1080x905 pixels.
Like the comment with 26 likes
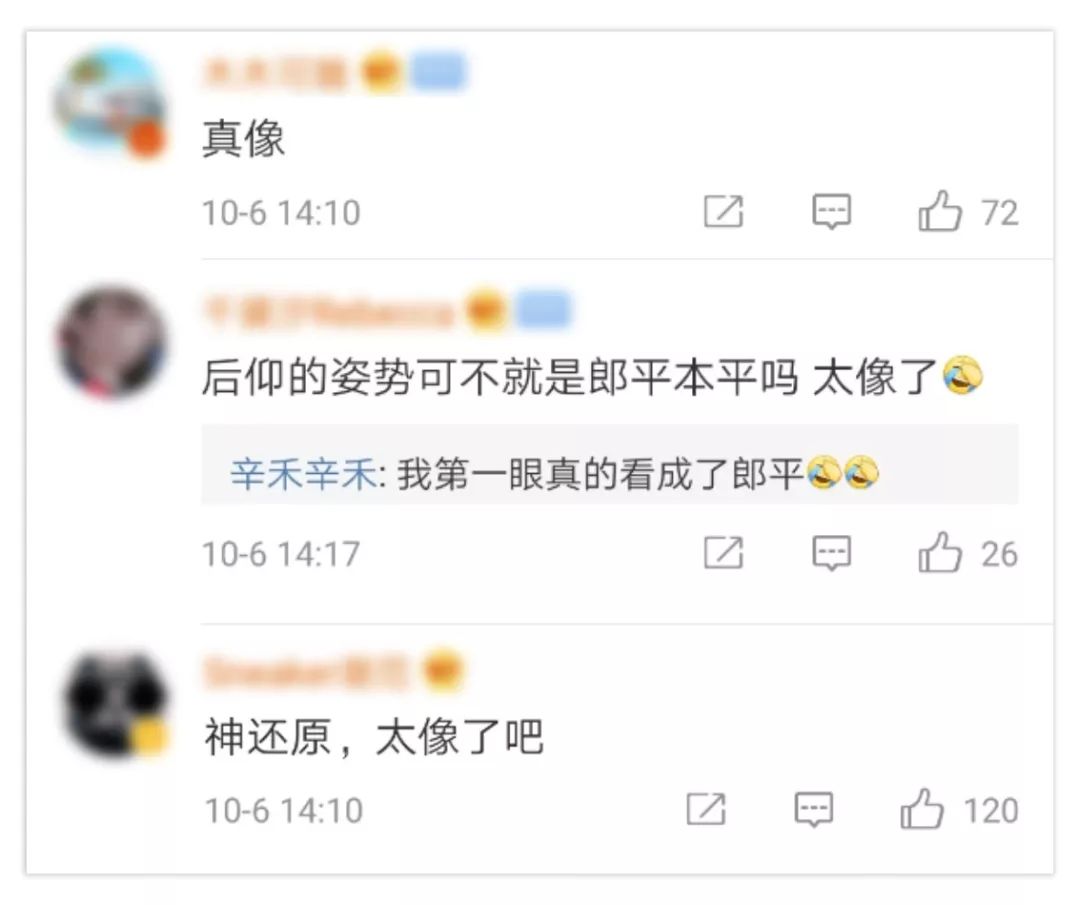[x=939, y=552]
